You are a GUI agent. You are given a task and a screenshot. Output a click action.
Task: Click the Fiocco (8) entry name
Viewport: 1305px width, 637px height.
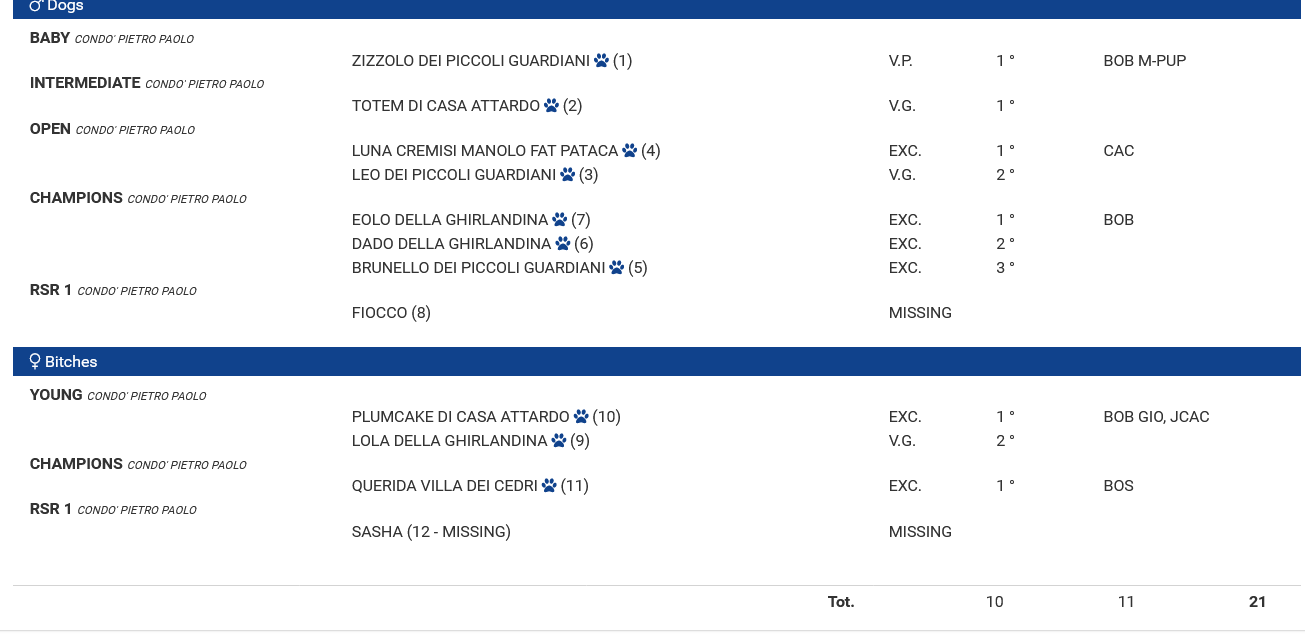pos(391,313)
